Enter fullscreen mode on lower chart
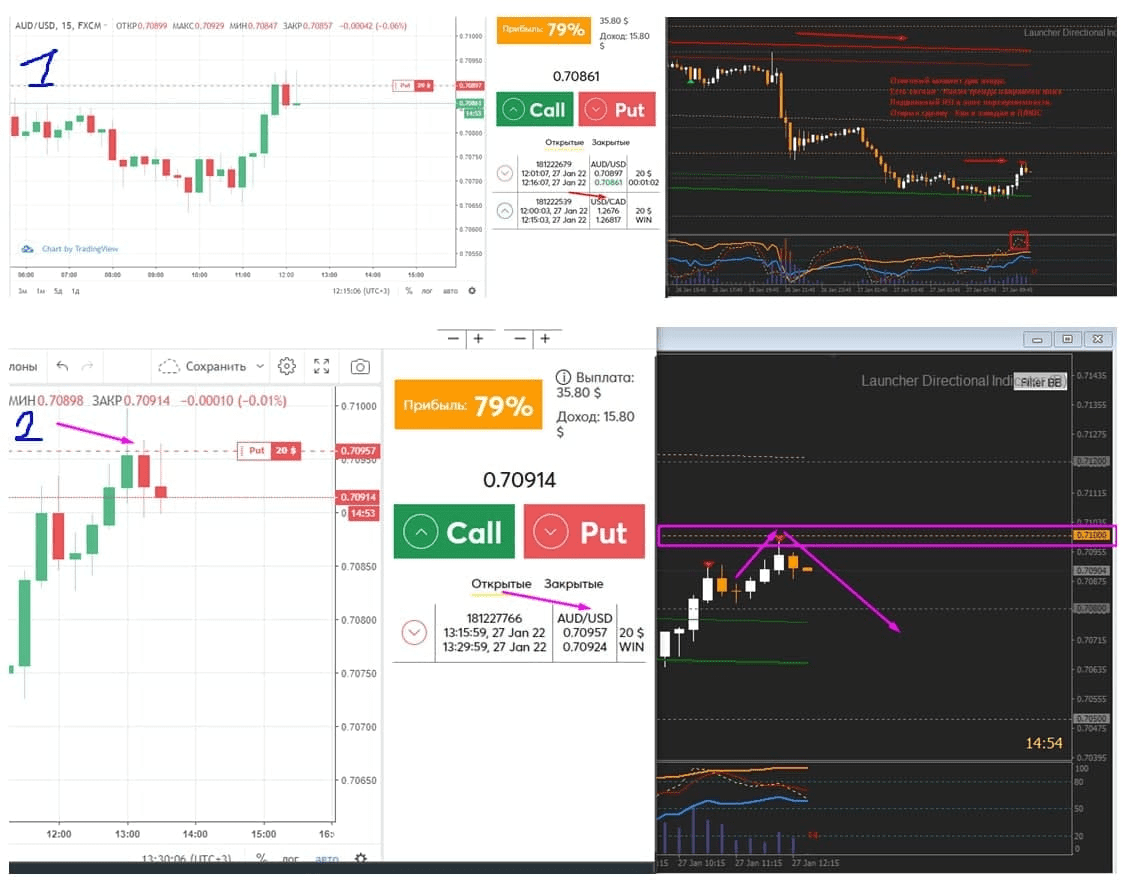Viewport: 1125px width, 884px height. tap(322, 366)
